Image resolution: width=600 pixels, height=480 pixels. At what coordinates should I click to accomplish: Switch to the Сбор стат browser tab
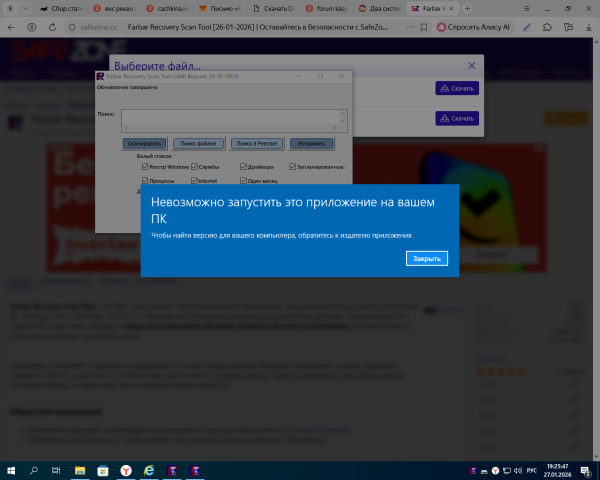(x=62, y=8)
